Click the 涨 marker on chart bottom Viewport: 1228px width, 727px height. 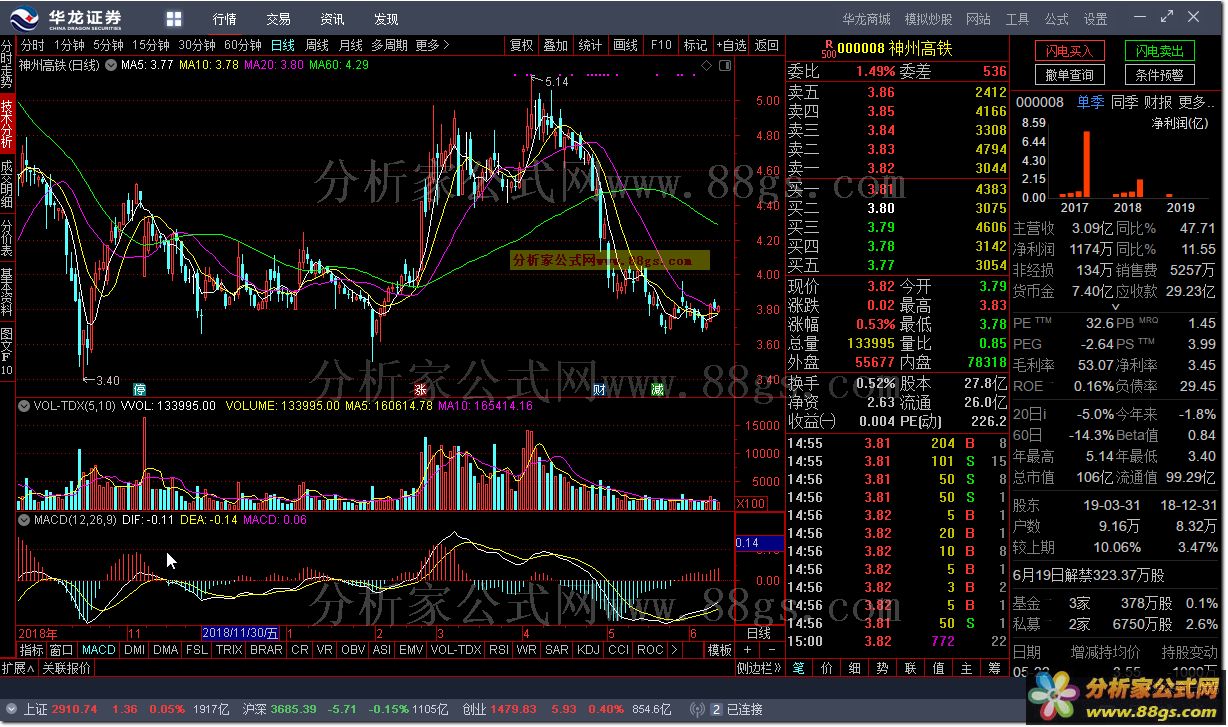point(420,390)
